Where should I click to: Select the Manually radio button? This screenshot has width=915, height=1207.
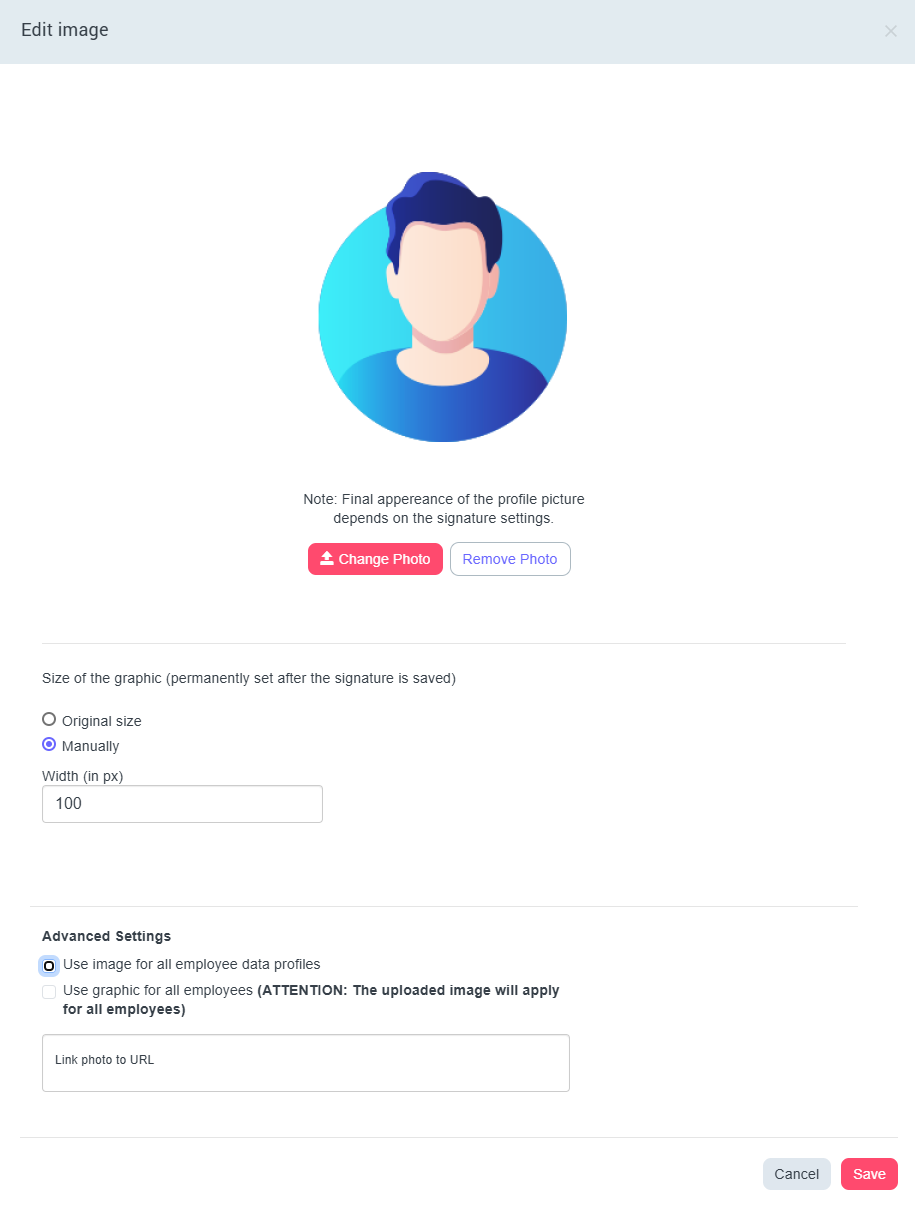click(x=49, y=744)
